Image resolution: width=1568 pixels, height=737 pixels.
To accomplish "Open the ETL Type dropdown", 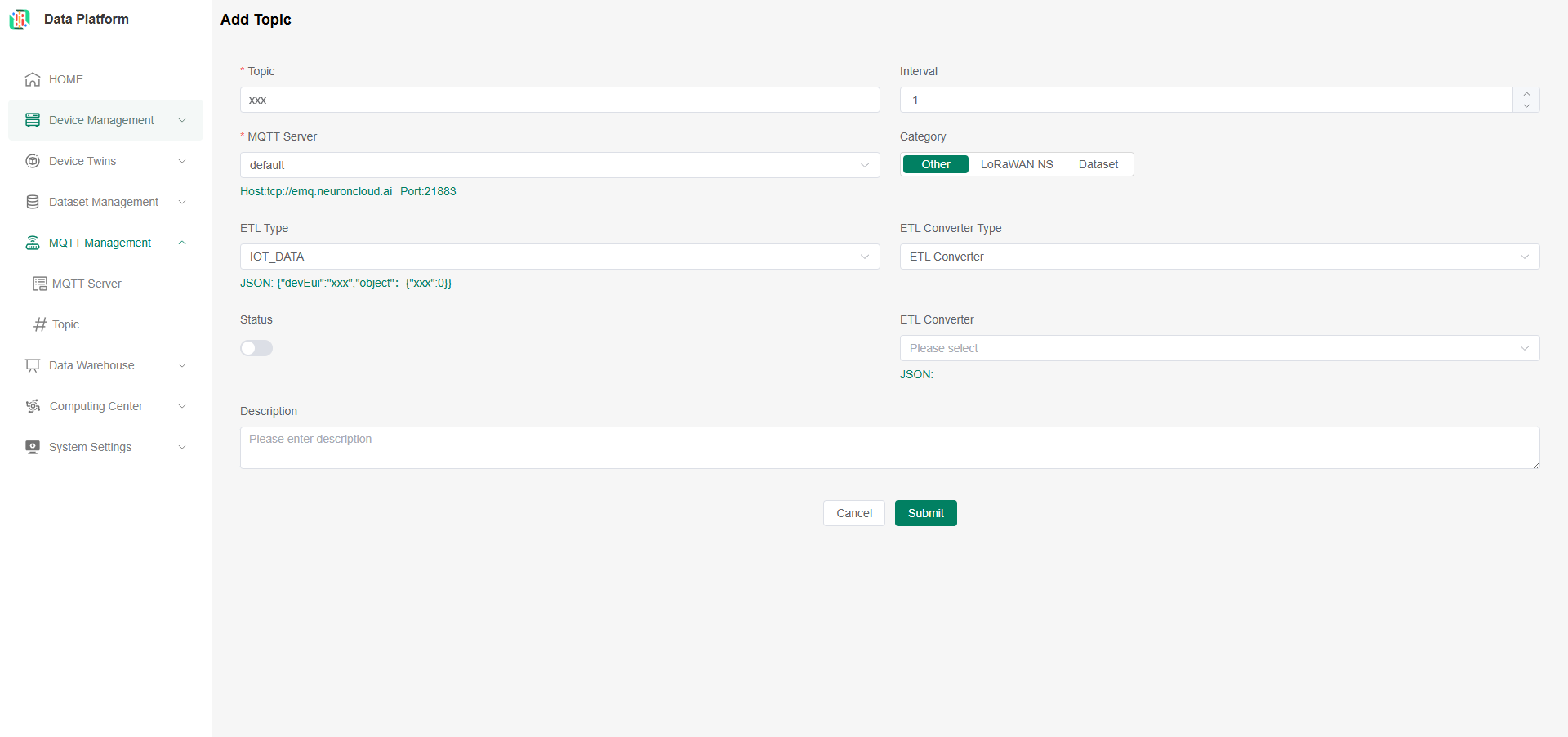I will 559,257.
